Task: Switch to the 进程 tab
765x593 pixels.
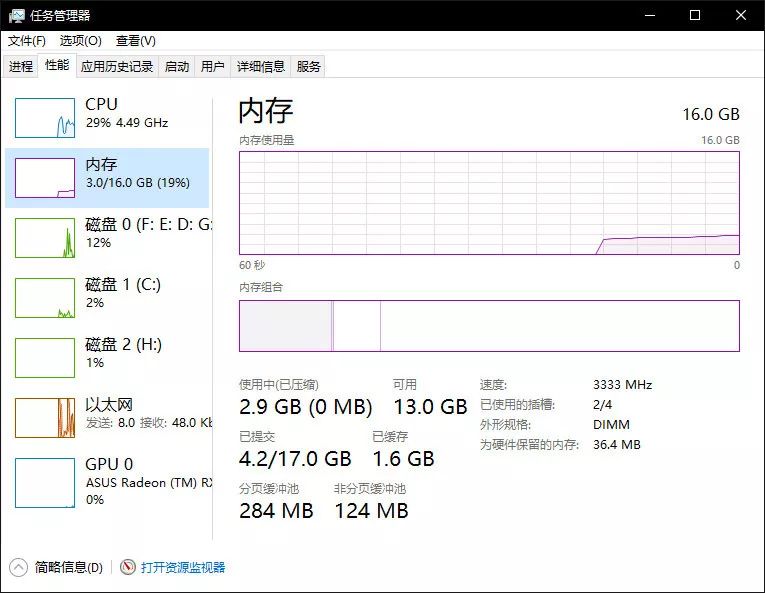Action: (x=21, y=67)
